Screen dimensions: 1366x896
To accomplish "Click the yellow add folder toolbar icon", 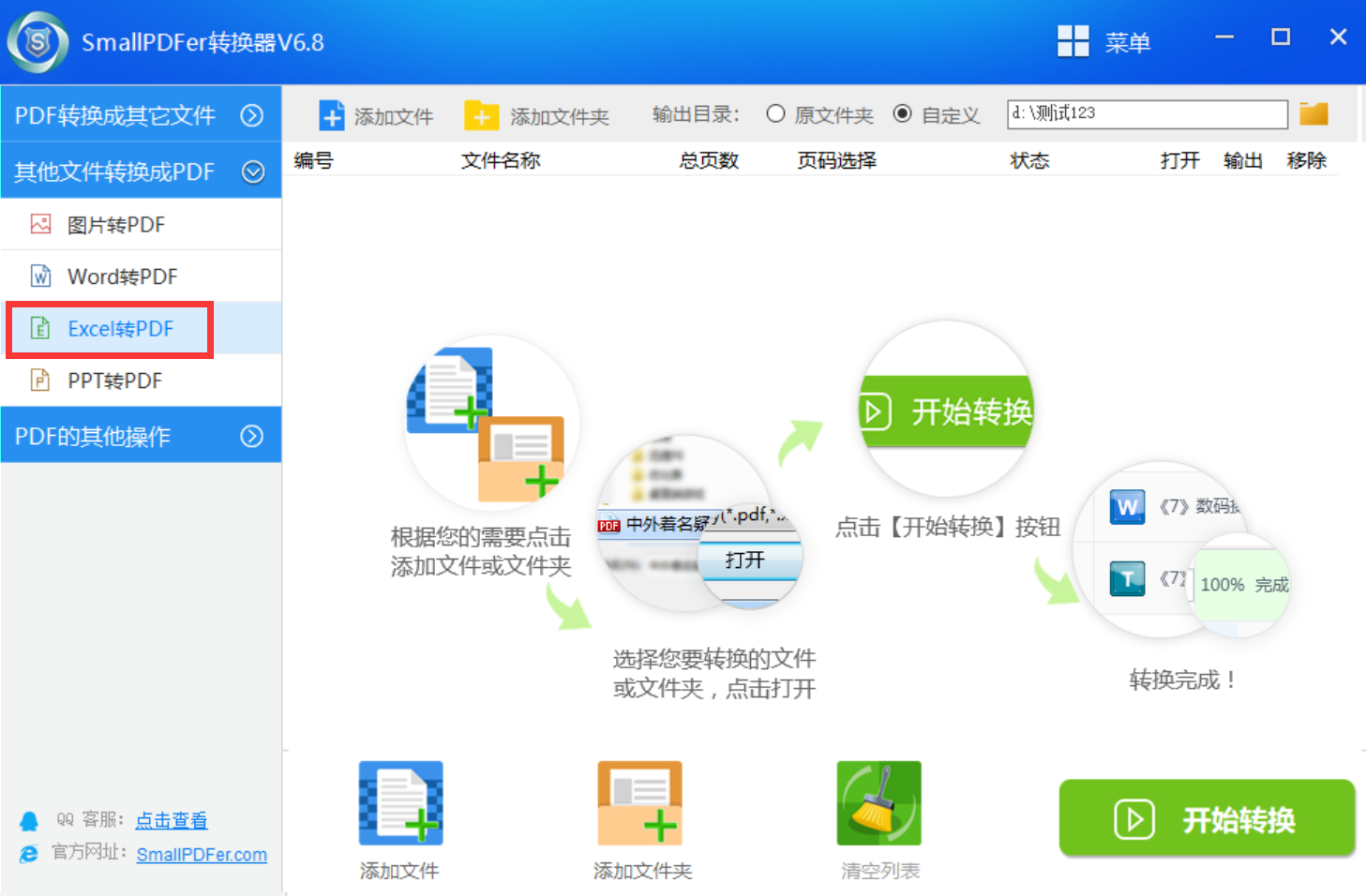I will (x=481, y=115).
